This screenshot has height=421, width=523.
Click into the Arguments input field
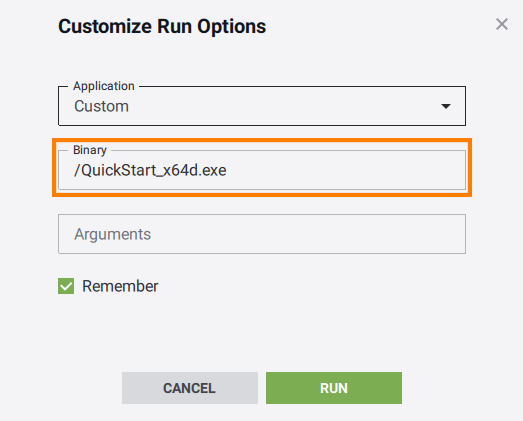click(262, 234)
